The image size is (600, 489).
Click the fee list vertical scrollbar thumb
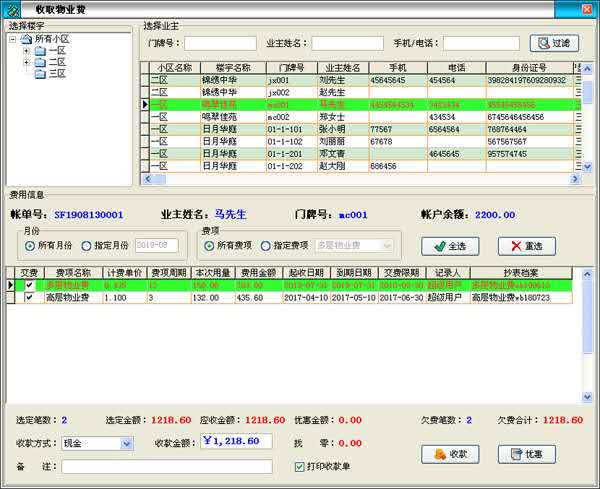coord(587,317)
